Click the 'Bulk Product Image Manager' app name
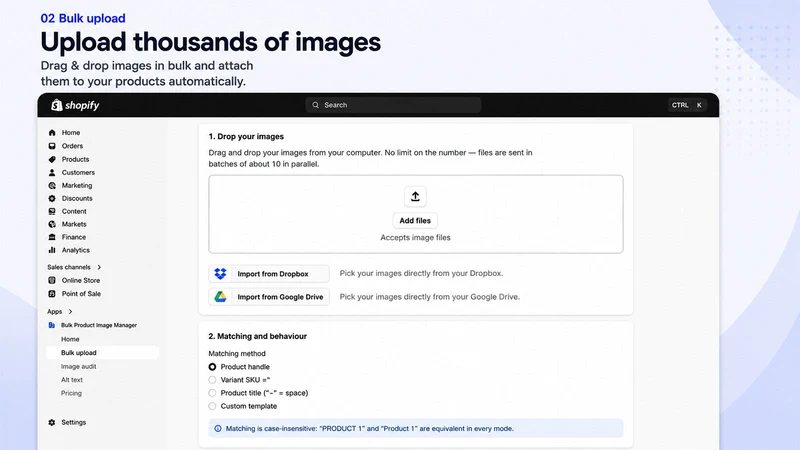800x450 pixels. [99, 326]
